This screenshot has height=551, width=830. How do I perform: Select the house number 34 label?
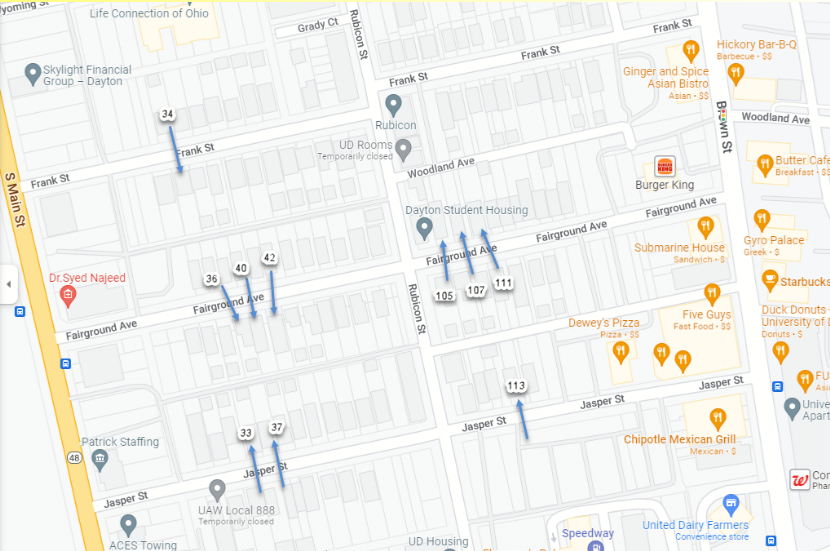(167, 114)
